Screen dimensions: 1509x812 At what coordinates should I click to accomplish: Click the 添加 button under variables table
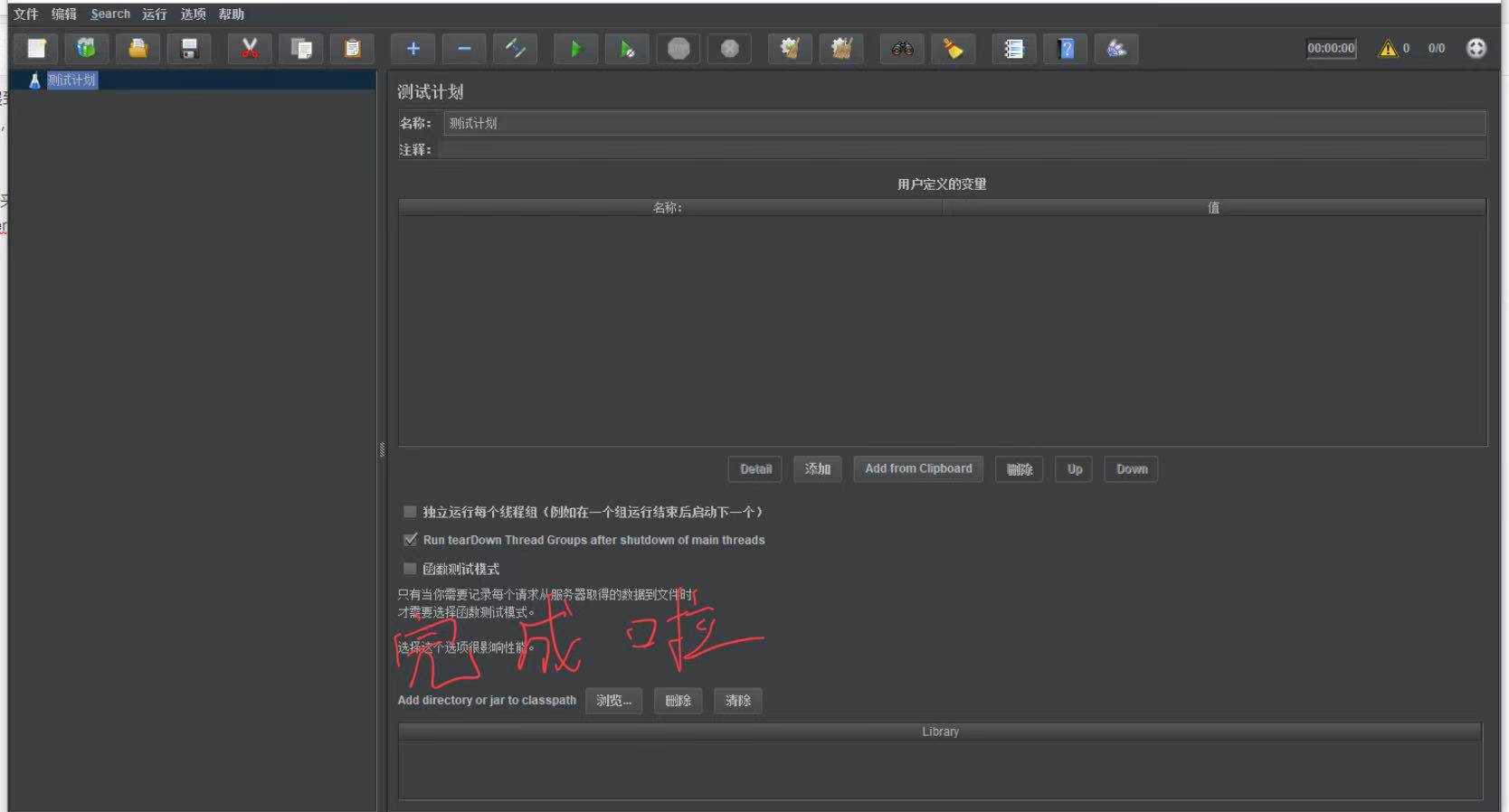[x=818, y=469]
